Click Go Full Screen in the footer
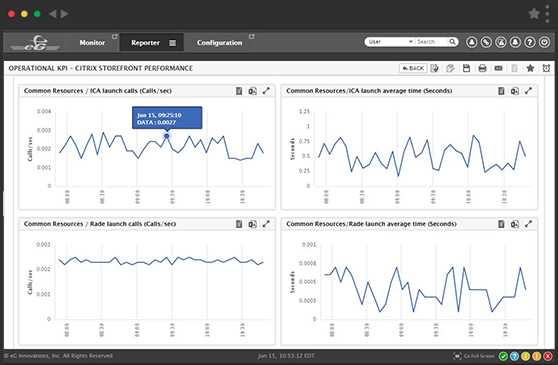558x365 pixels. pyautogui.click(x=474, y=356)
